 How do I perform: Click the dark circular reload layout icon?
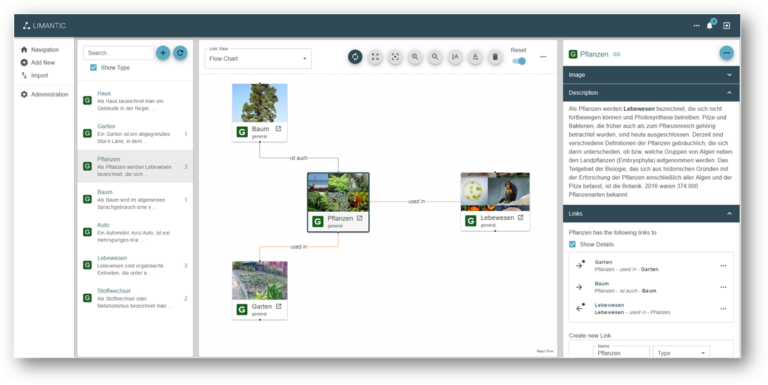coord(355,57)
